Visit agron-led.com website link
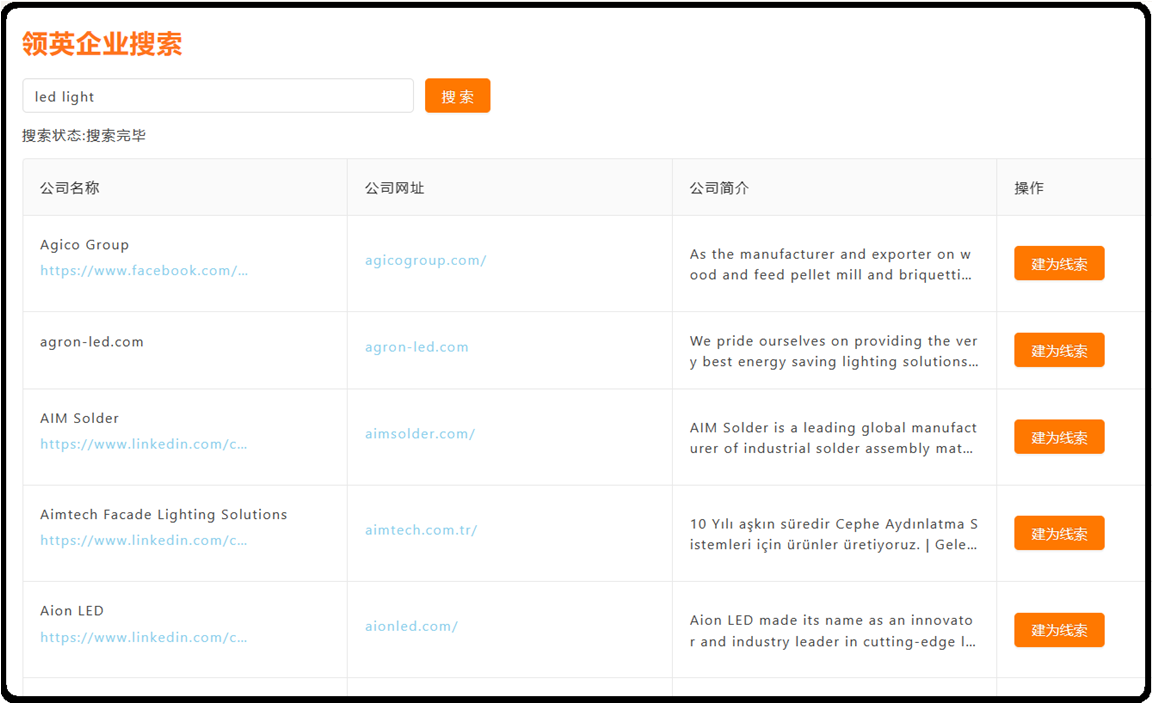This screenshot has height=704, width=1153. click(417, 347)
